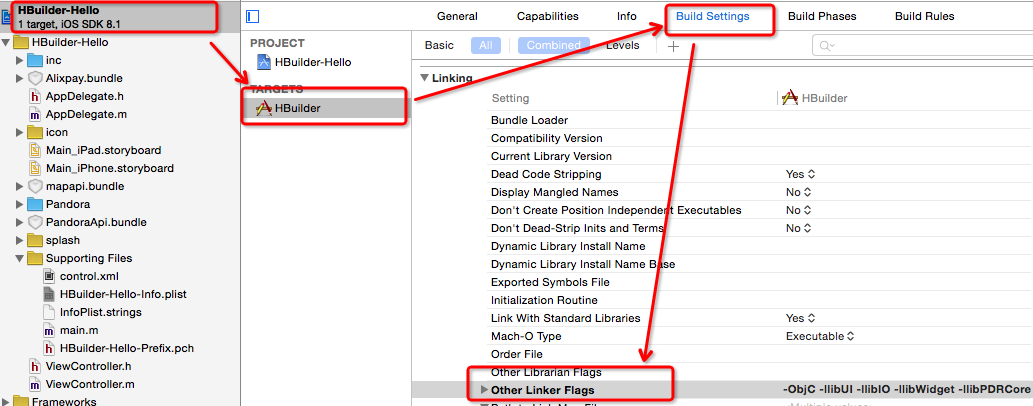The height and width of the screenshot is (406, 1033).
Task: Change the Display Mangled Names value
Action: pos(798,192)
